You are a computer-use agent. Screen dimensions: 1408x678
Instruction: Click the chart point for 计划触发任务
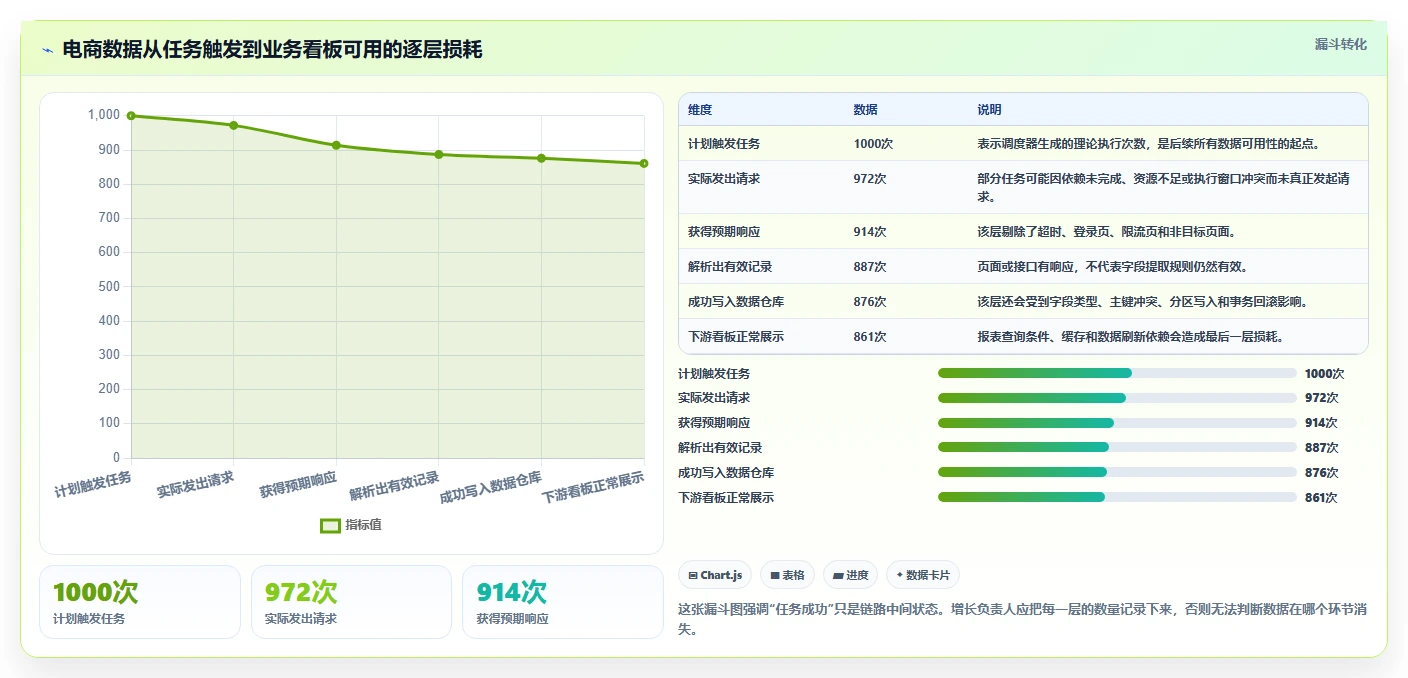tap(131, 116)
